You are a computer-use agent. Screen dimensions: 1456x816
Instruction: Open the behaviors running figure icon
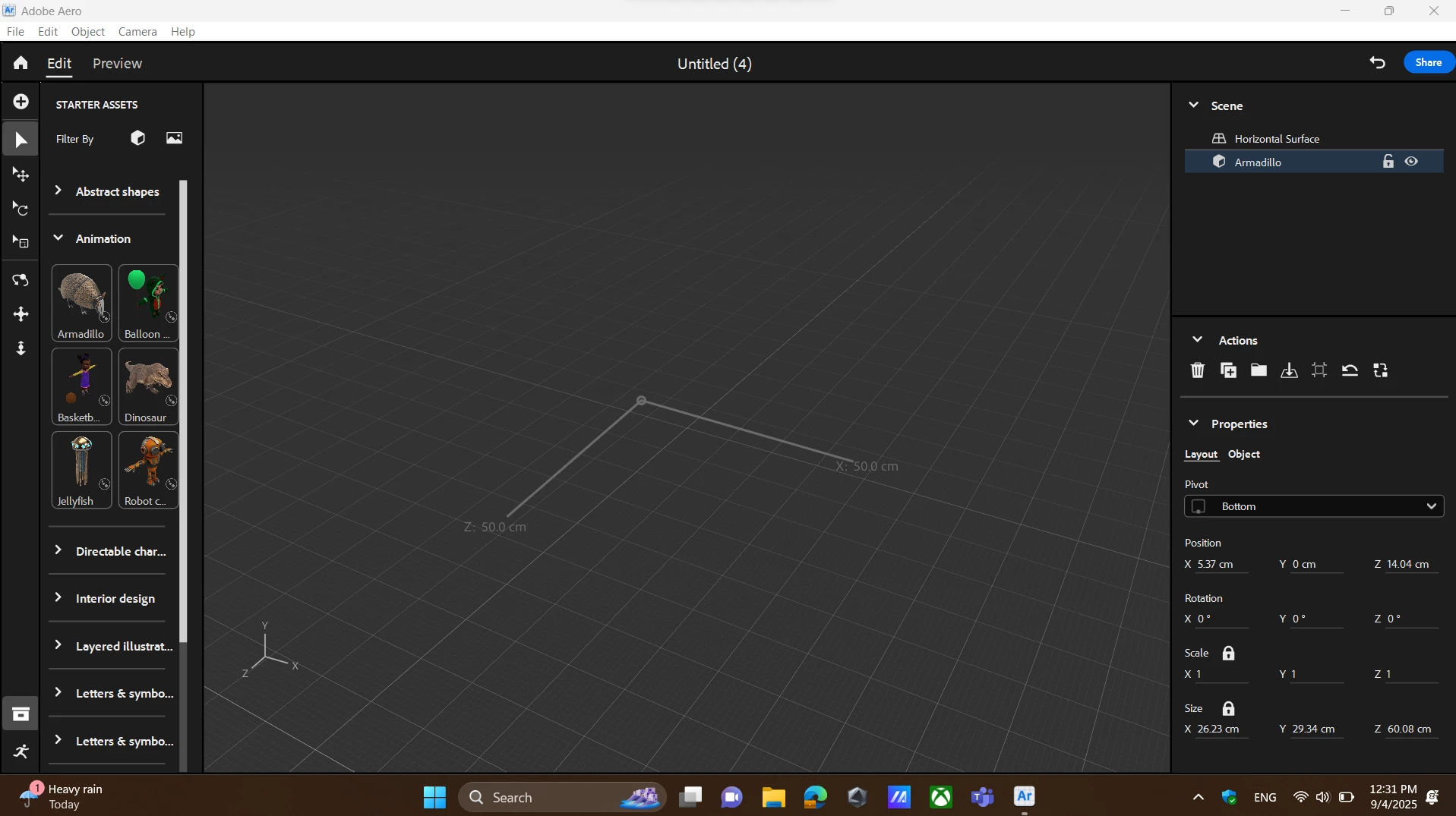coord(21,751)
